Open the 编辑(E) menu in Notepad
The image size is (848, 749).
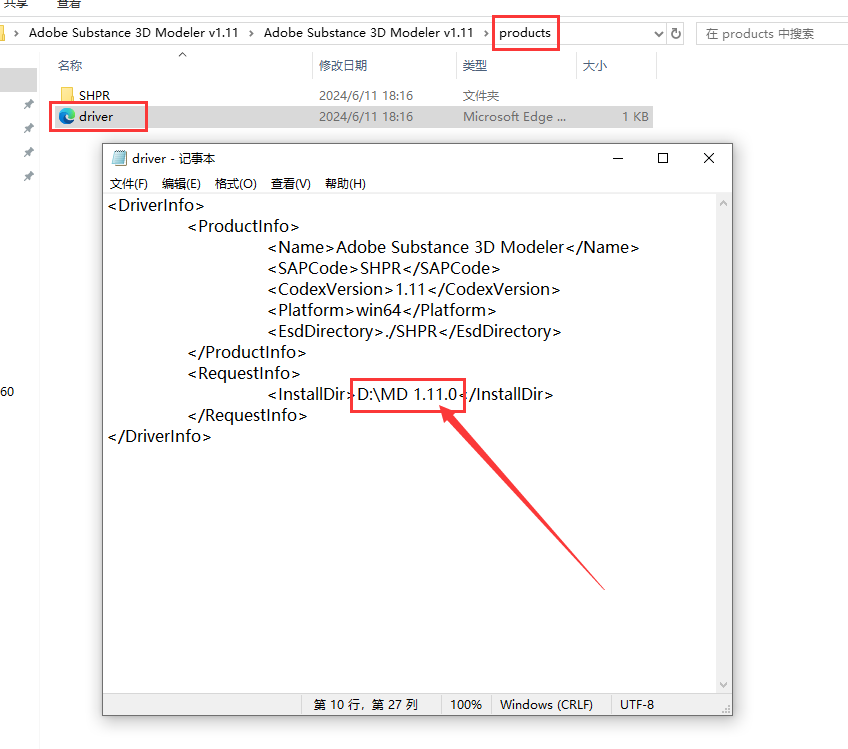coord(180,183)
